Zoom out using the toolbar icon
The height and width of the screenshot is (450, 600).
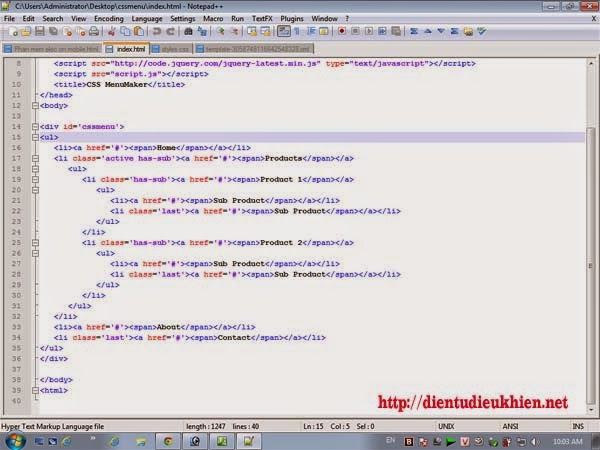[235, 32]
